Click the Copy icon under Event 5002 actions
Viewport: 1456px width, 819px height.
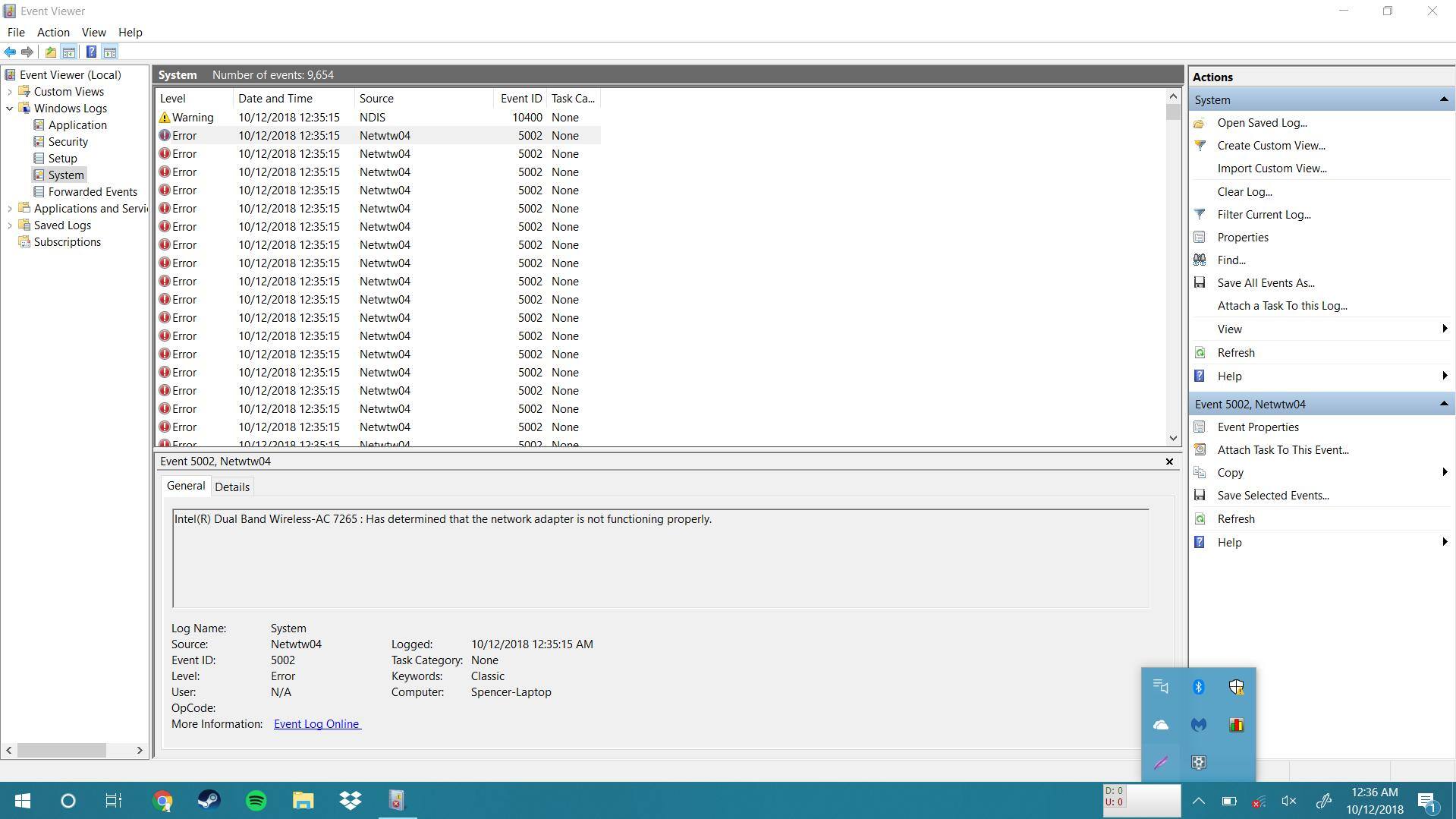[x=1200, y=472]
